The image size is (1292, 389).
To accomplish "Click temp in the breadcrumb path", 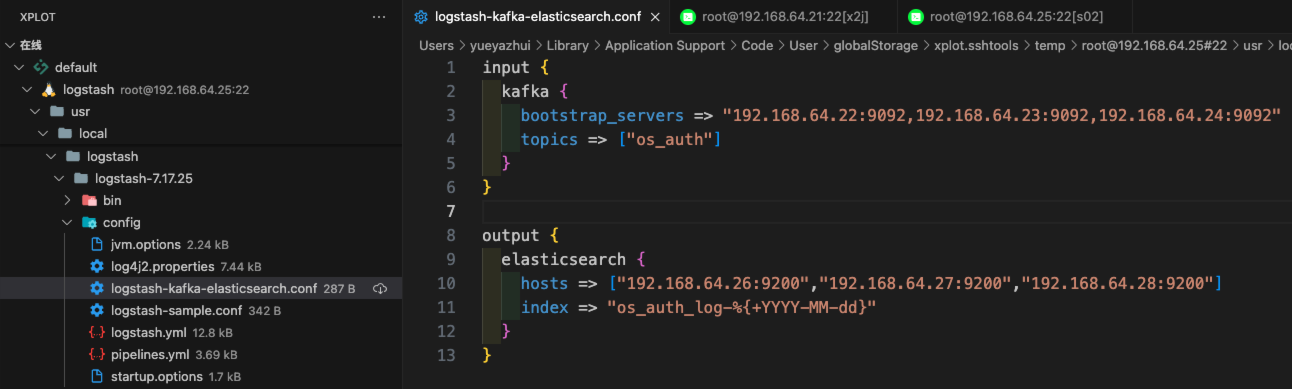I will click(x=1050, y=45).
